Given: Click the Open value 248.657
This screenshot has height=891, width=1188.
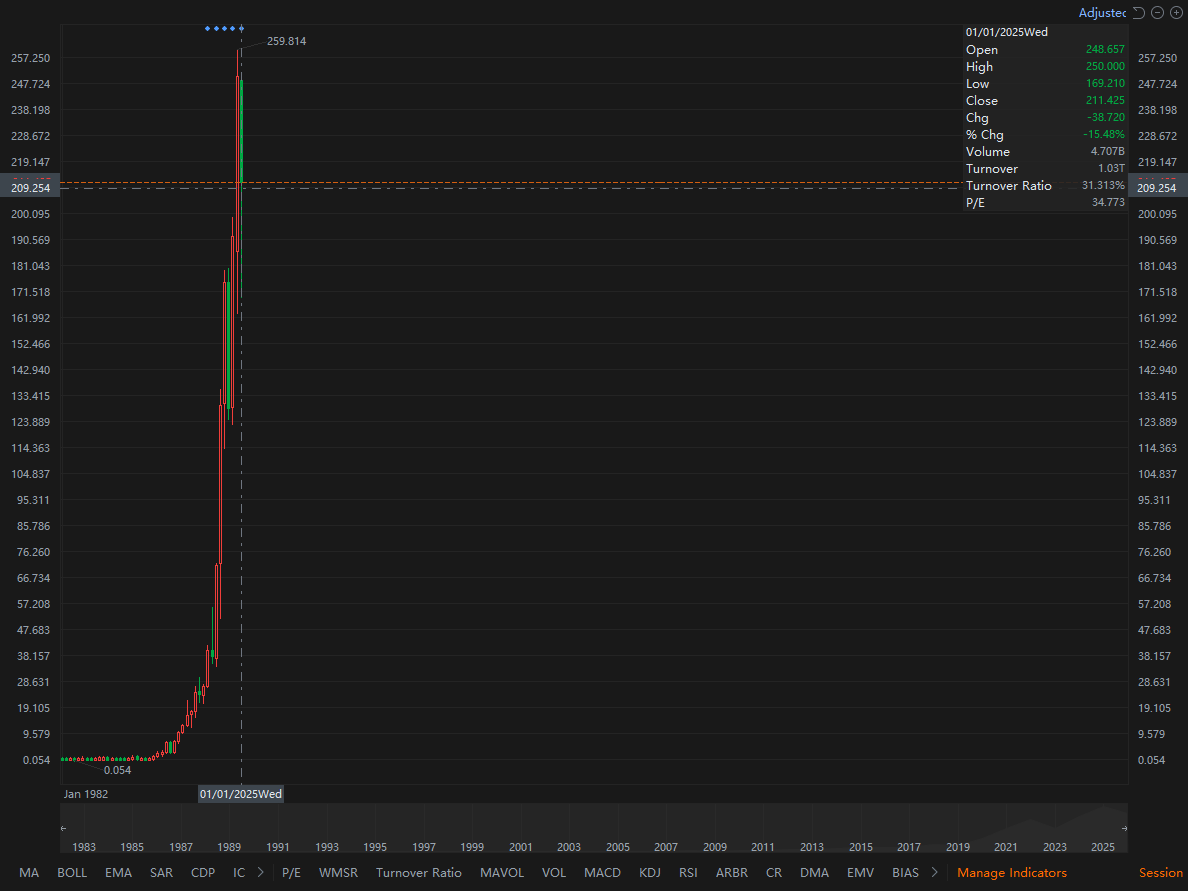Looking at the screenshot, I should [x=1105, y=49].
